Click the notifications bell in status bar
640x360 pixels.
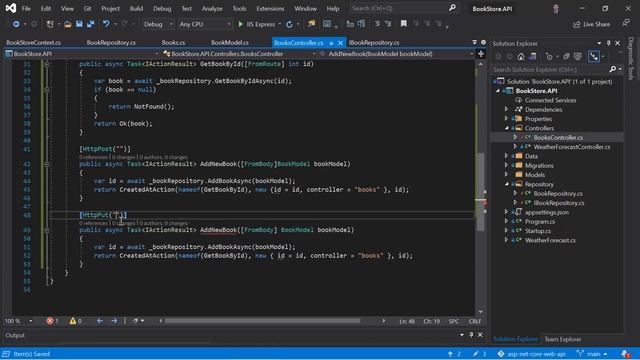pyautogui.click(x=625, y=354)
